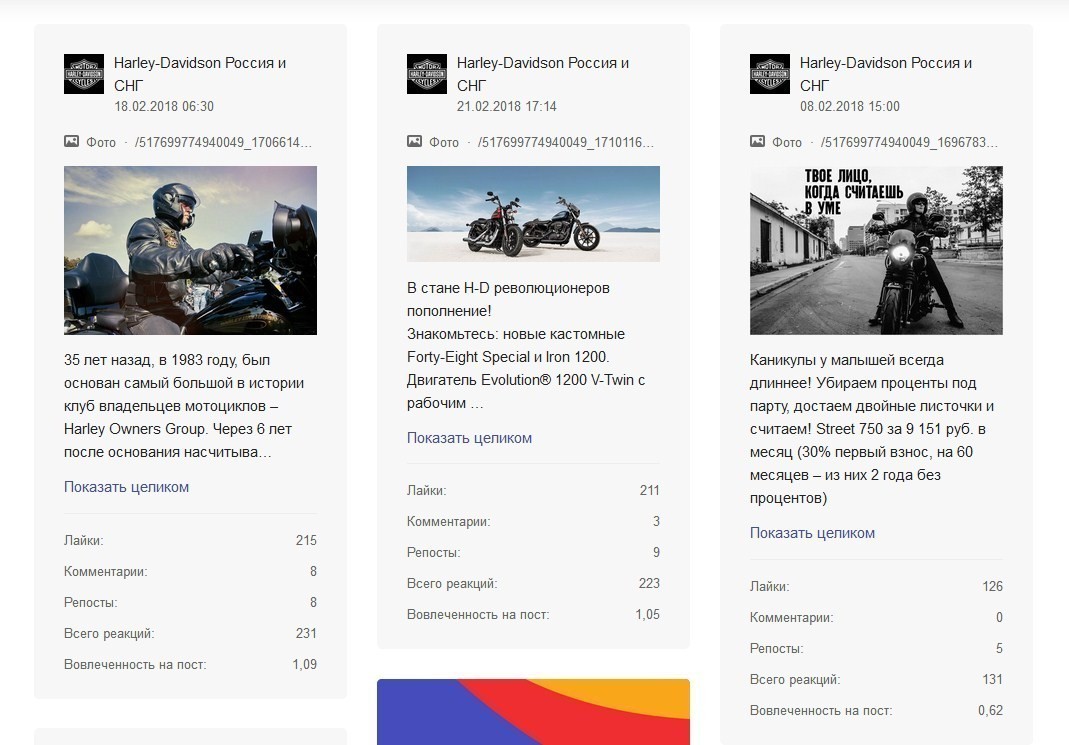Viewport: 1069px width, 745px height.
Task: Click engagement per post value 1,09
Action: coord(305,664)
